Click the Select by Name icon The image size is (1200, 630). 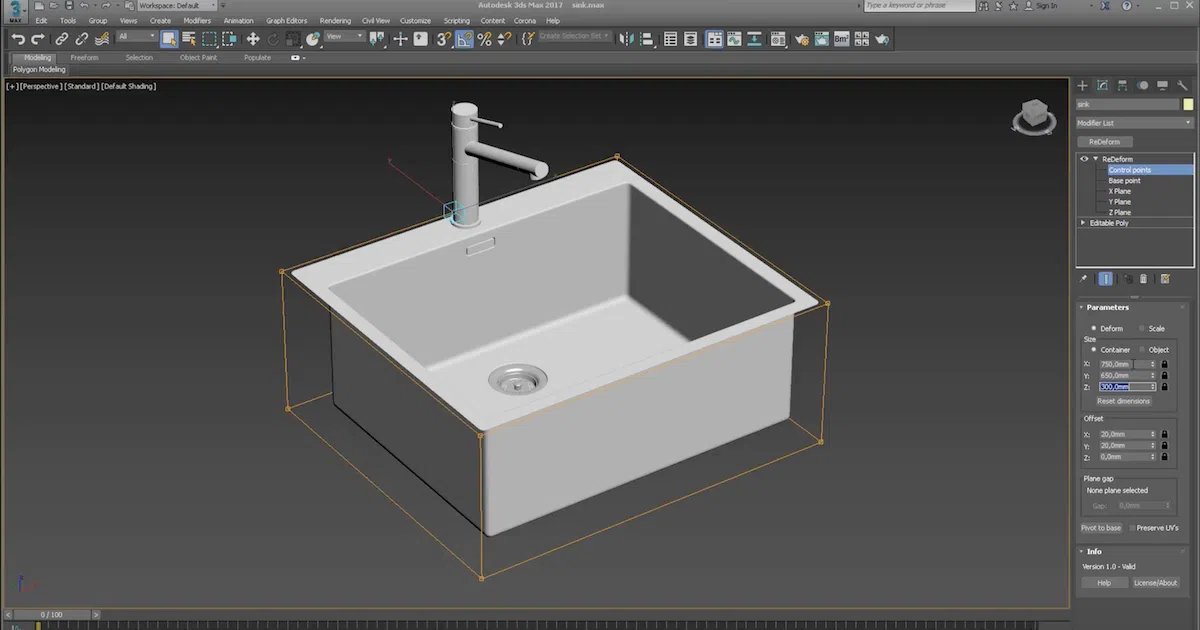pyautogui.click(x=188, y=39)
